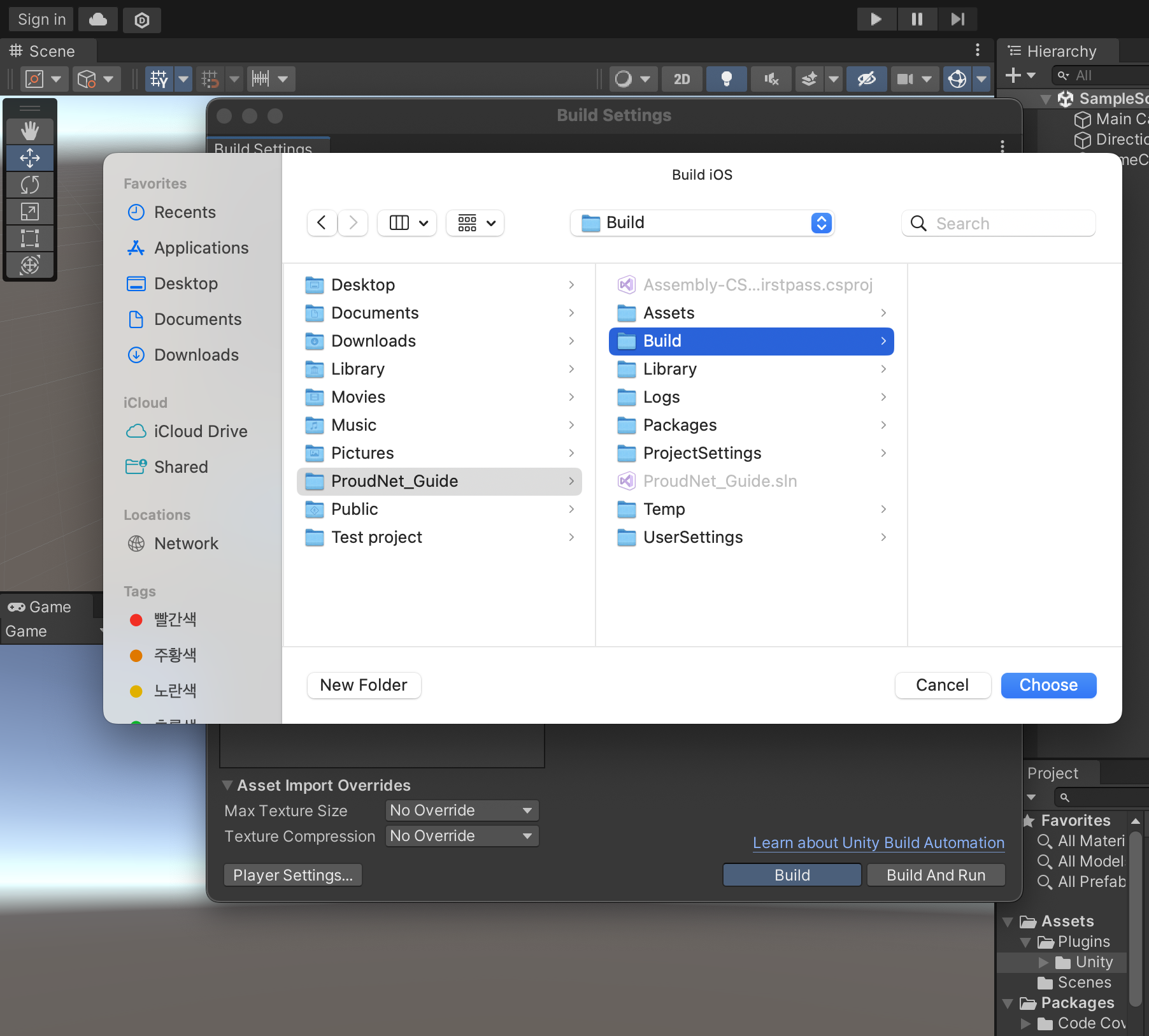Click the Choose button

click(x=1048, y=685)
